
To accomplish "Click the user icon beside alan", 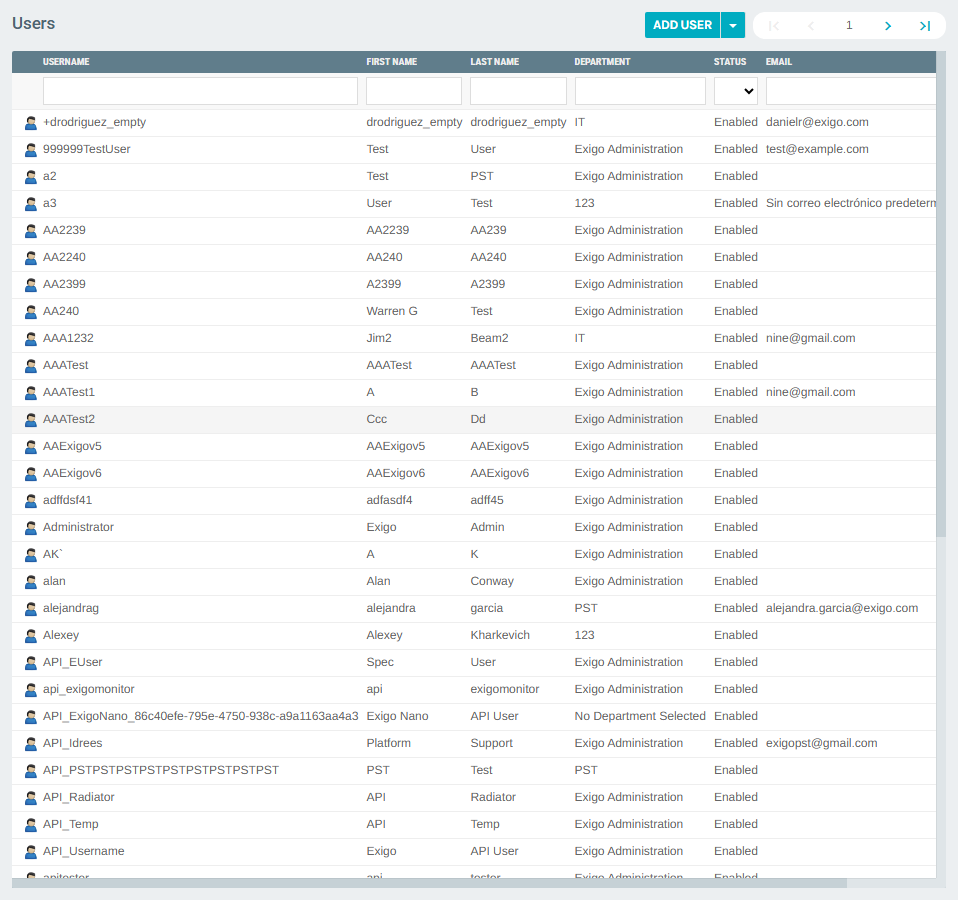I will (x=29, y=581).
